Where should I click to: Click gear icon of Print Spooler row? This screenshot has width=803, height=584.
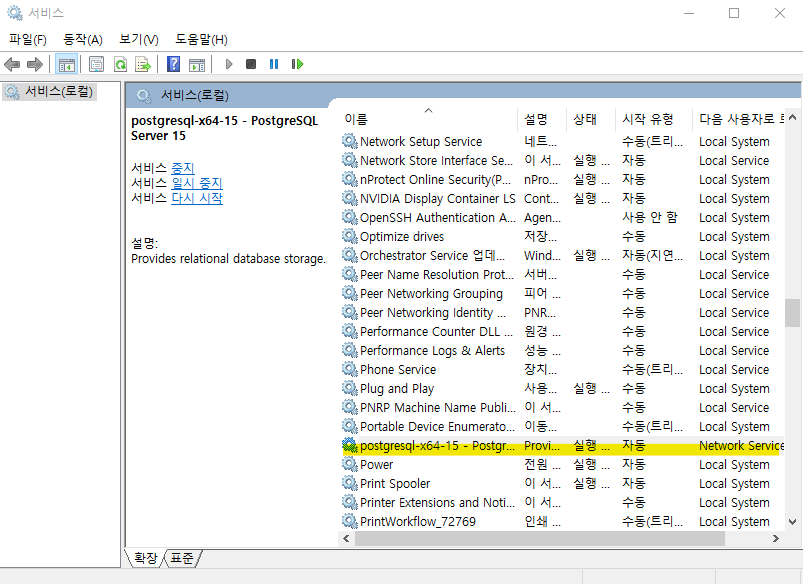tap(349, 483)
